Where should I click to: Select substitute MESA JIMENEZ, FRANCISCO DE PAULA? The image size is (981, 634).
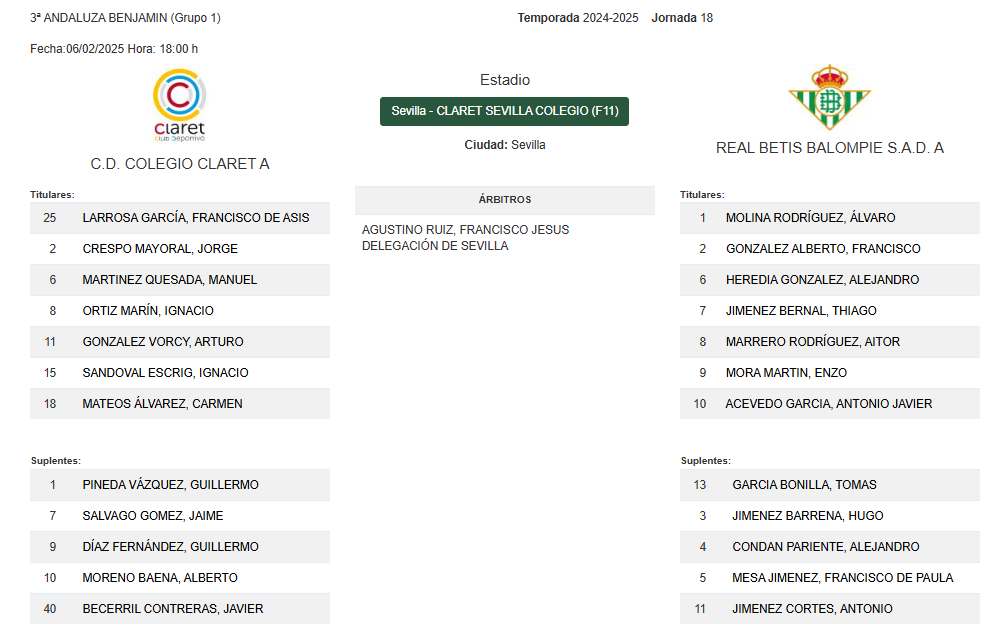(x=830, y=578)
